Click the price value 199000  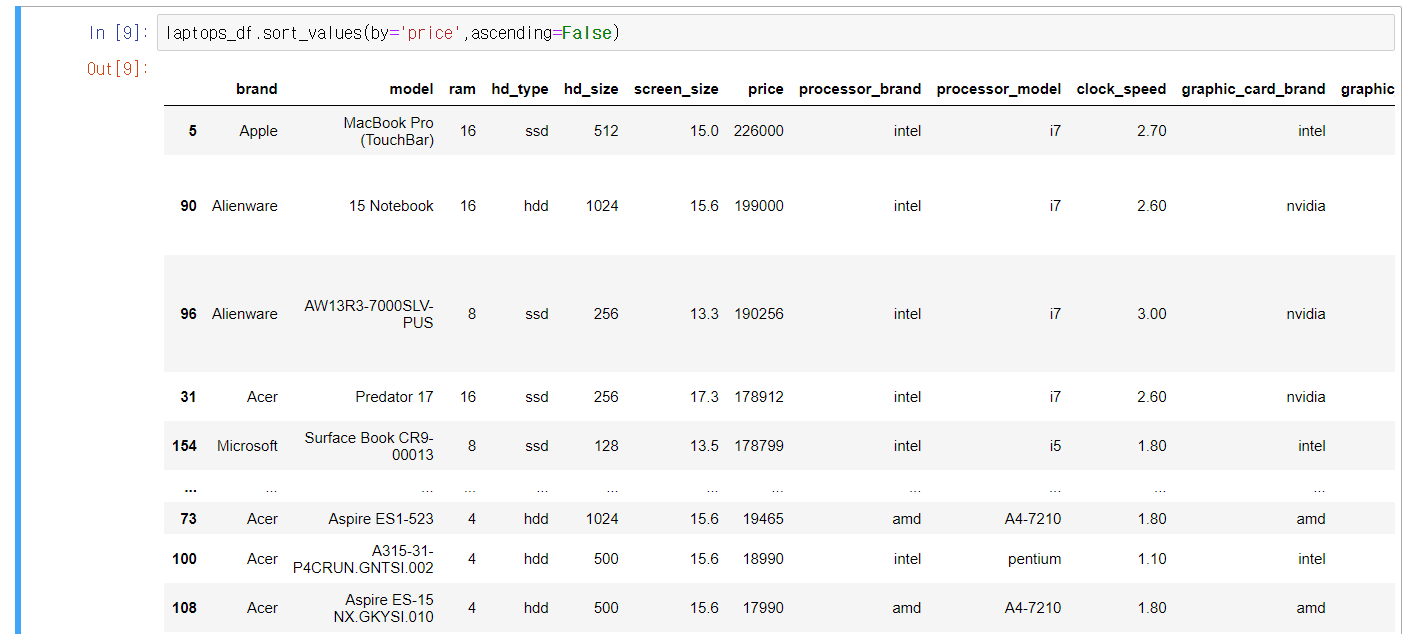tap(759, 206)
